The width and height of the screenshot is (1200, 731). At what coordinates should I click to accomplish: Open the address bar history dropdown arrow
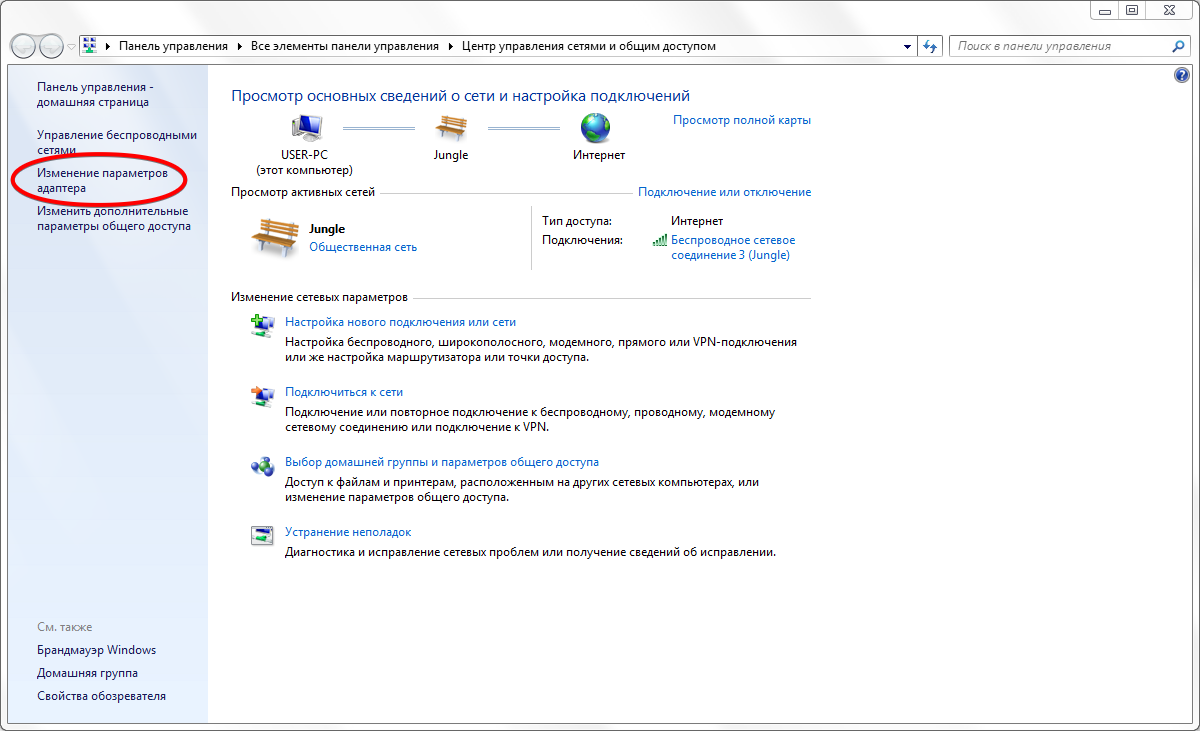pyautogui.click(x=907, y=46)
